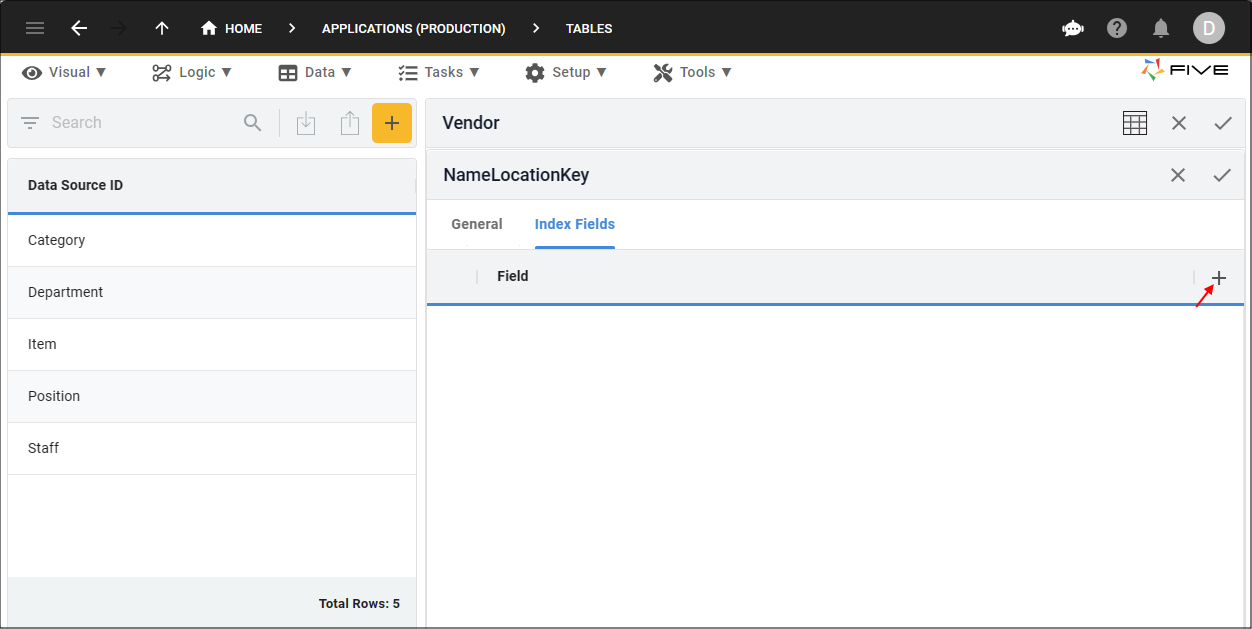Image resolution: width=1252 pixels, height=629 pixels.
Task: Select the Item table row
Action: click(x=212, y=344)
